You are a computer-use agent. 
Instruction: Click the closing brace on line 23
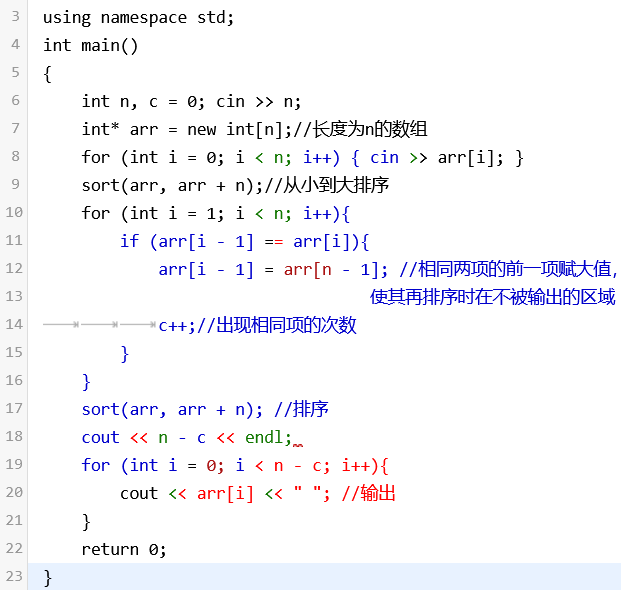click(48, 577)
